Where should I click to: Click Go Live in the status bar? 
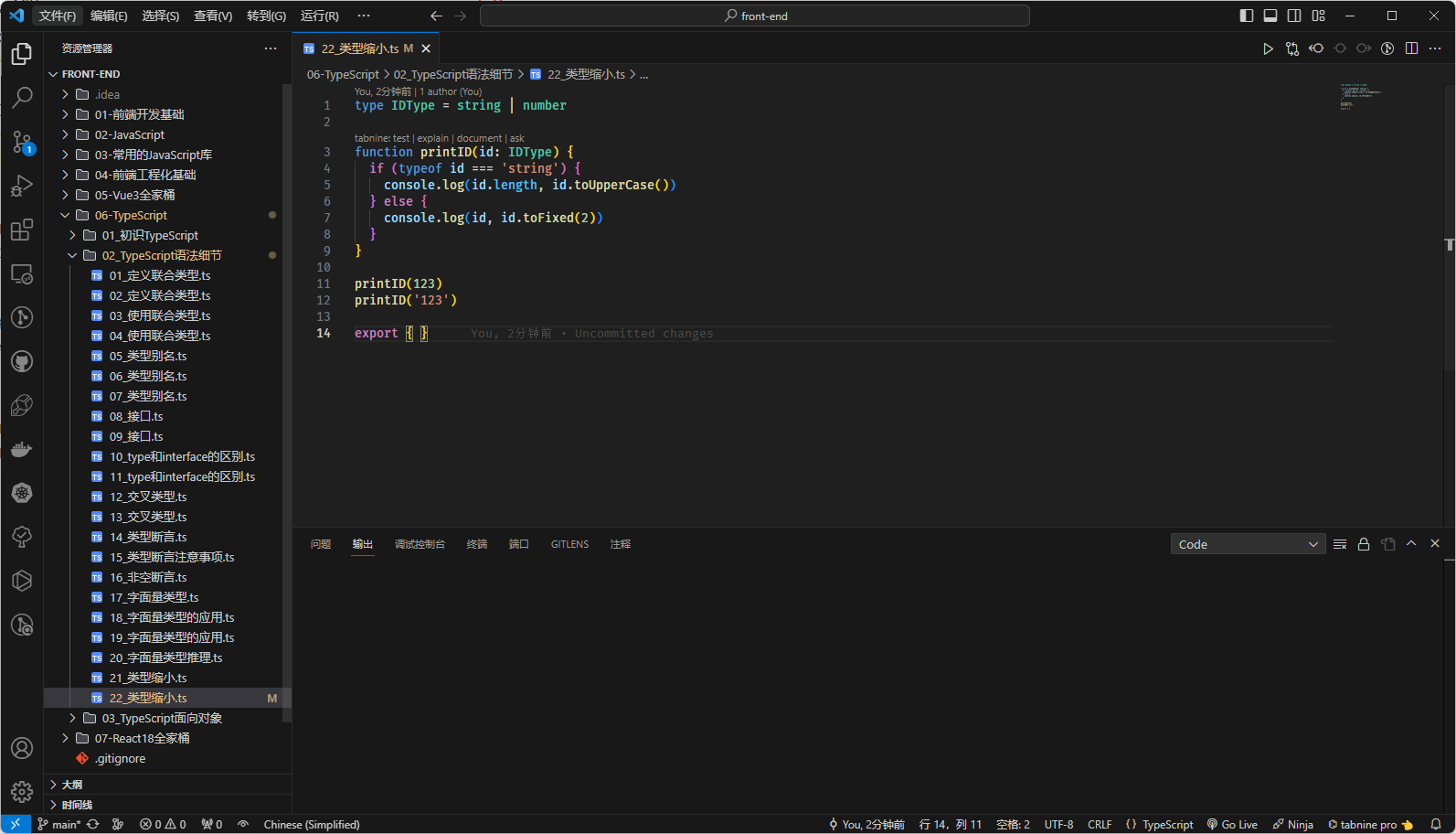click(1232, 824)
